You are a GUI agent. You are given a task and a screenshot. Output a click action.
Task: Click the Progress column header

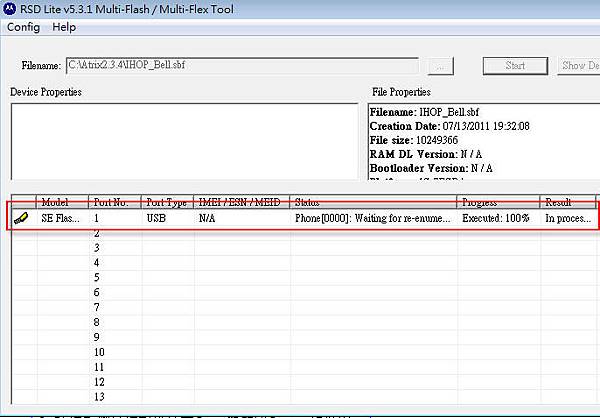498,202
